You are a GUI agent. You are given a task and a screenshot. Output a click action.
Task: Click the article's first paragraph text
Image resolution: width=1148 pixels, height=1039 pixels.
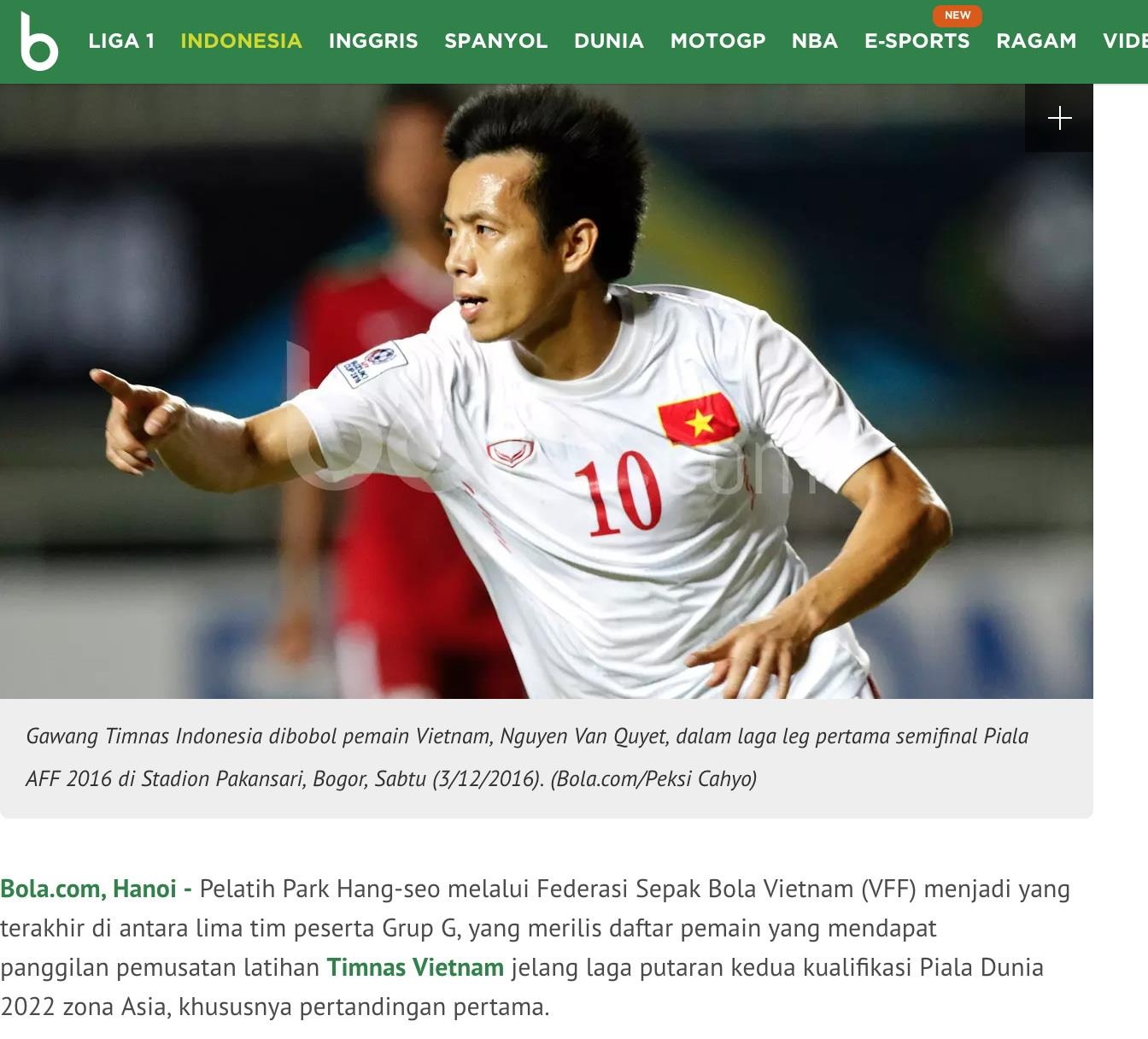(535, 948)
